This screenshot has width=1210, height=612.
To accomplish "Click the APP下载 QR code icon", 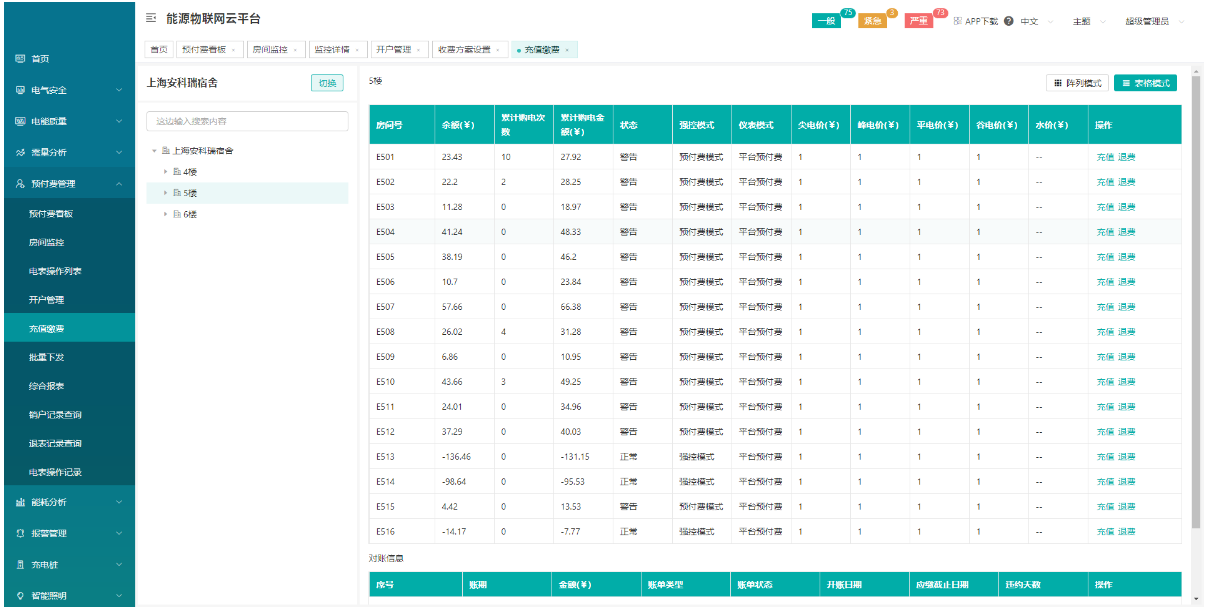I will tap(957, 21).
